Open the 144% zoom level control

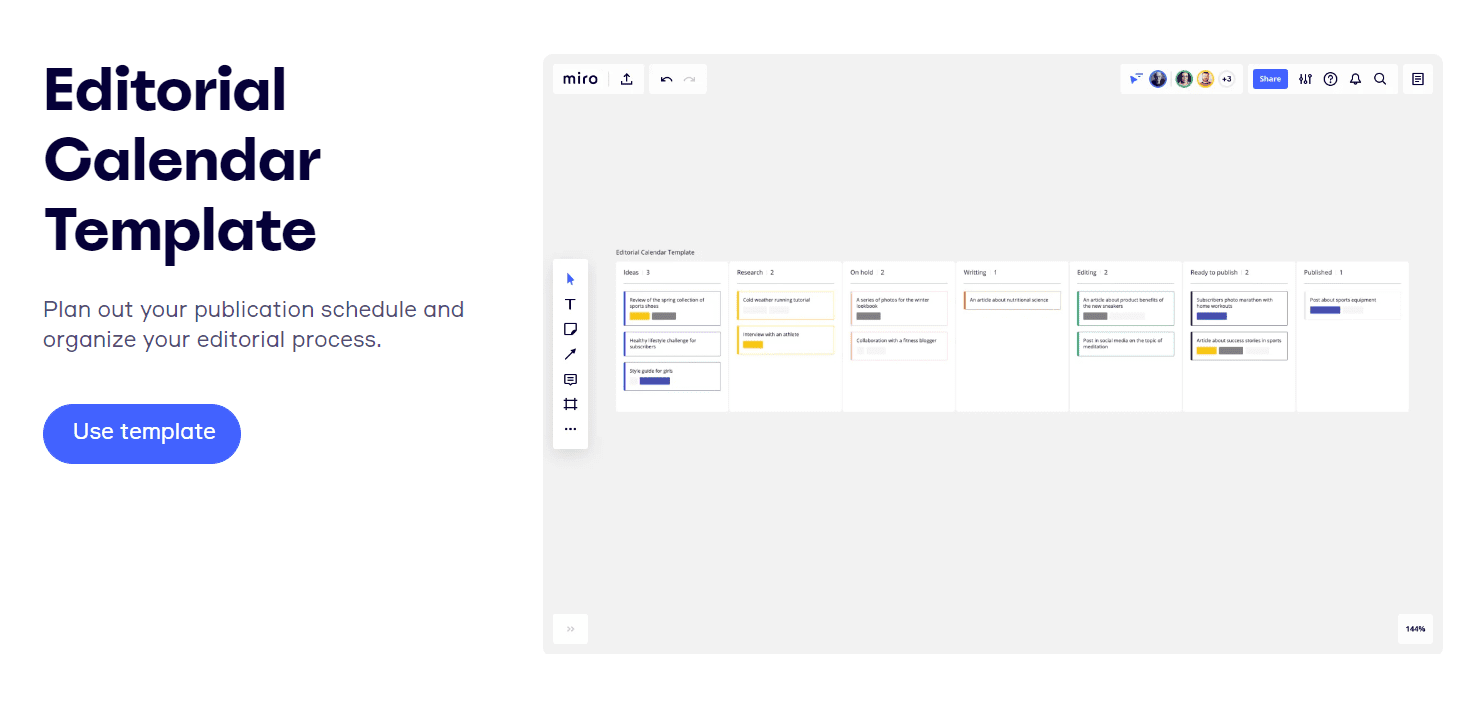pos(1415,629)
